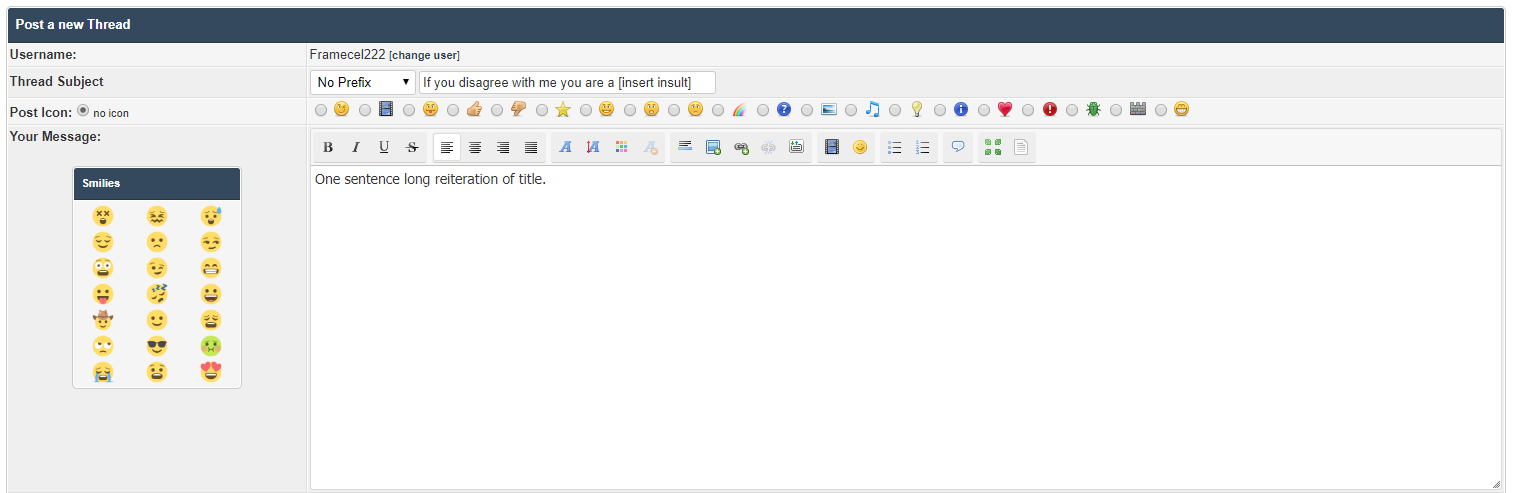1515x493 pixels.
Task: Select the 'no icon' post icon radio
Action: point(83,111)
